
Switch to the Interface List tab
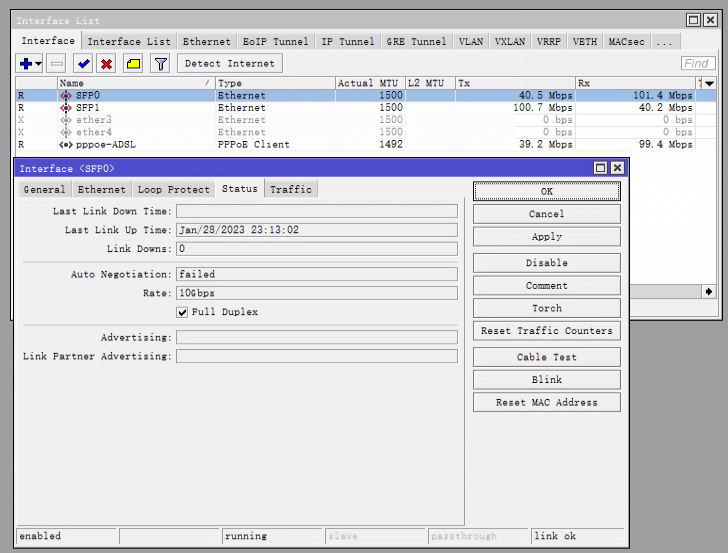[x=129, y=41]
